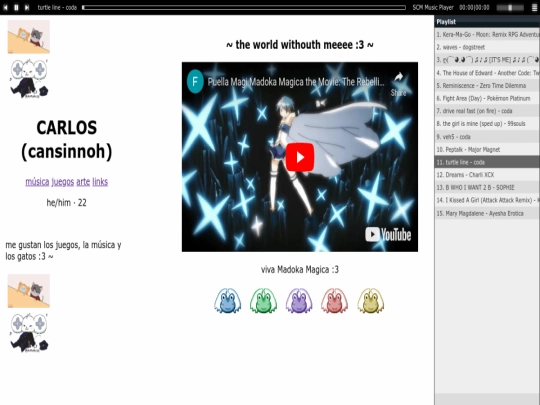
Task: Click the current song title in player bar
Action: (x=57, y=8)
